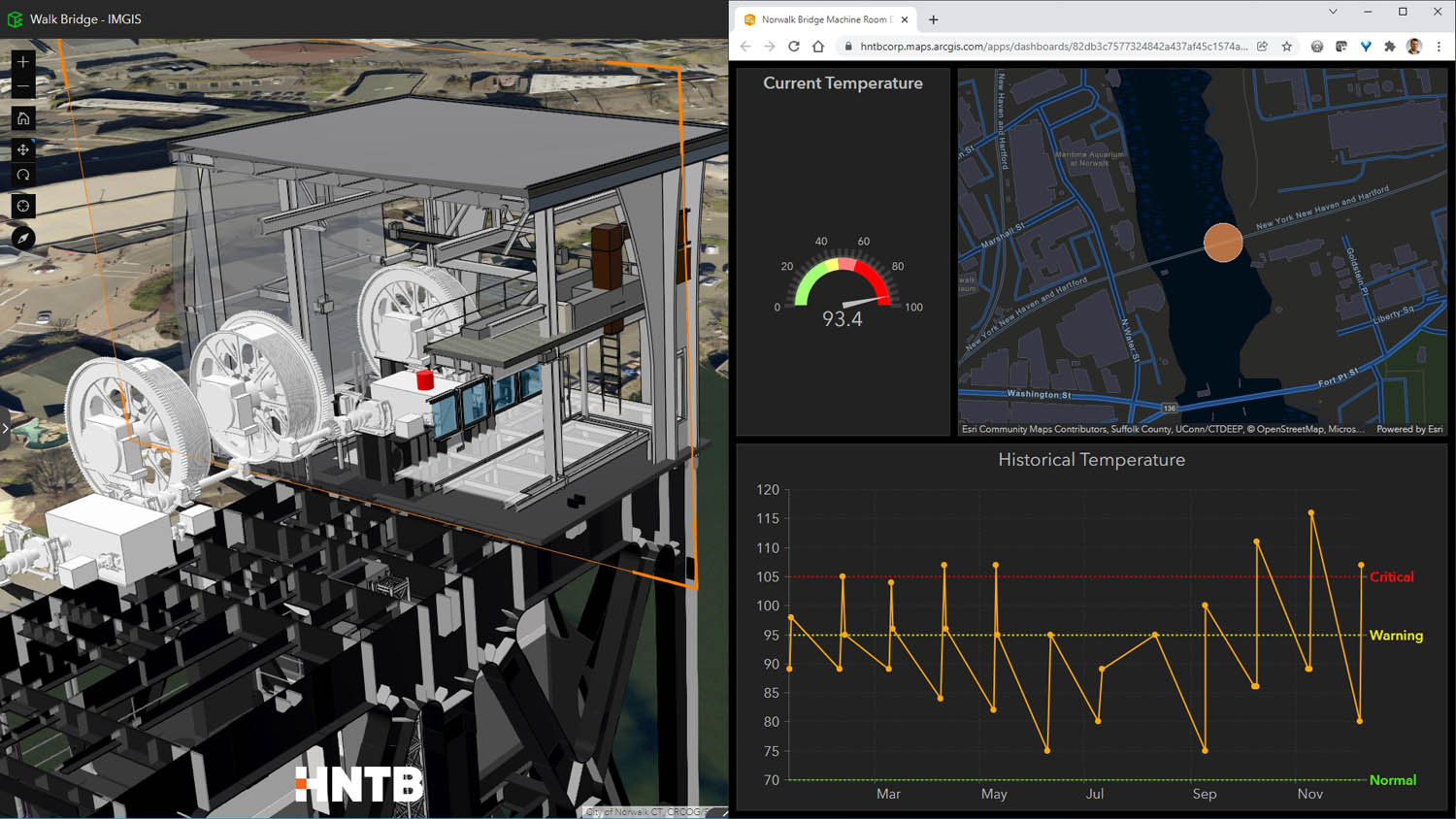This screenshot has width=1456, height=819.
Task: Click the compass to reset north
Action: 23,238
